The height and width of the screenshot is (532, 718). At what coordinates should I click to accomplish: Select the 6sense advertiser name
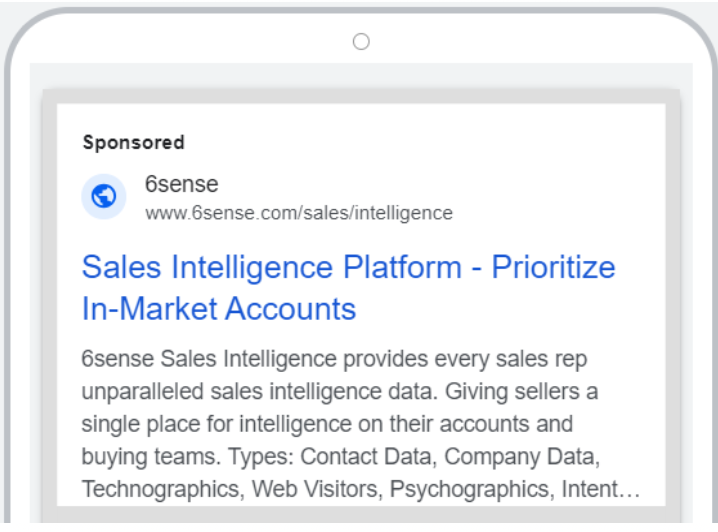182,184
